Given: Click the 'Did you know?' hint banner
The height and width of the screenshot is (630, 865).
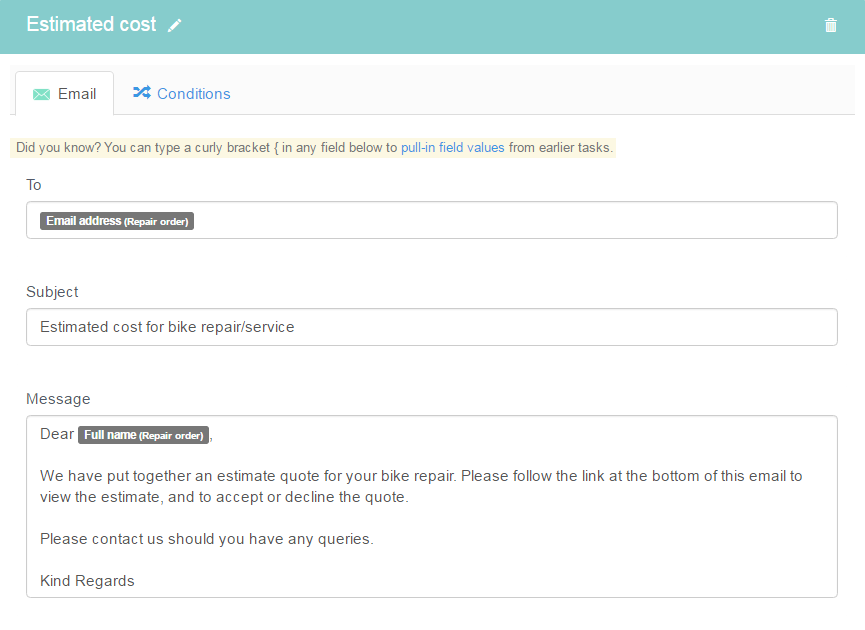Looking at the screenshot, I should (x=200, y=148).
